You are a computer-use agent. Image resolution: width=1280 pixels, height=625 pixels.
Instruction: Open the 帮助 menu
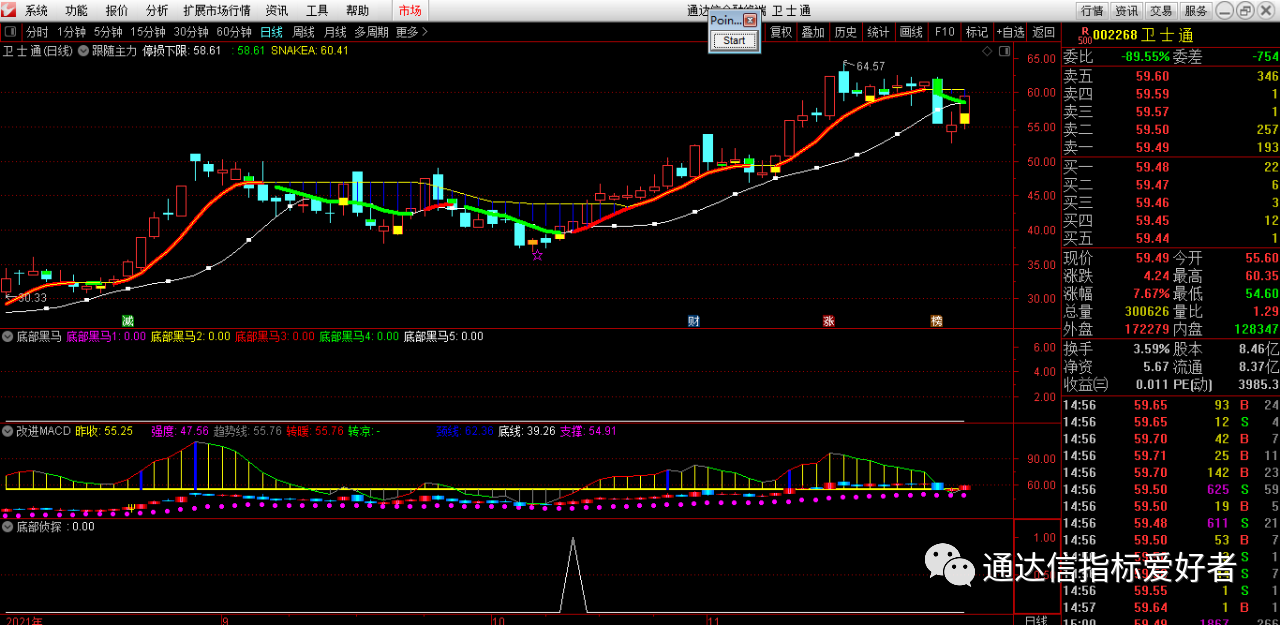pos(357,11)
